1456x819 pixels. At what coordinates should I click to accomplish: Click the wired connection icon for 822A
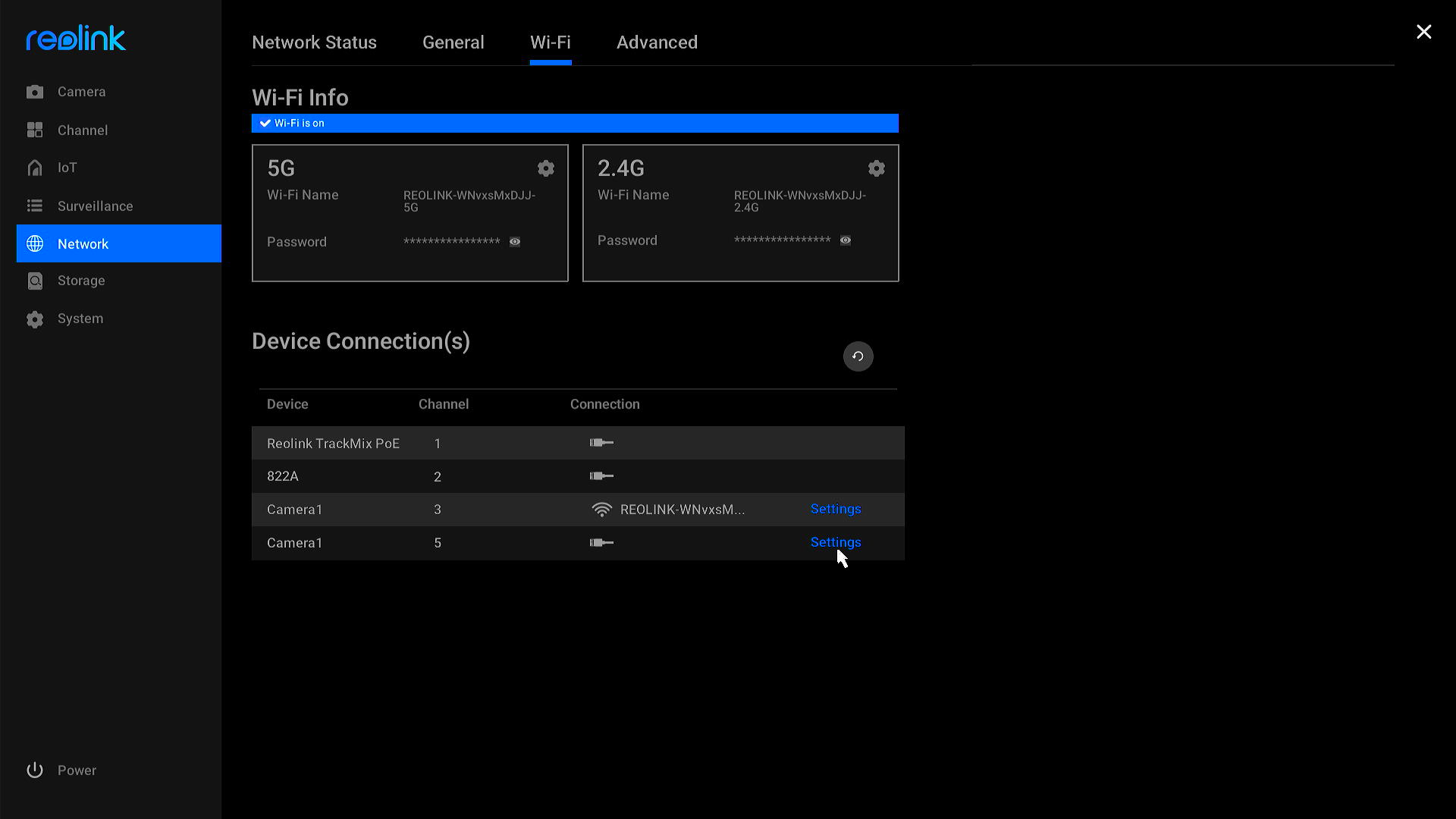[601, 476]
